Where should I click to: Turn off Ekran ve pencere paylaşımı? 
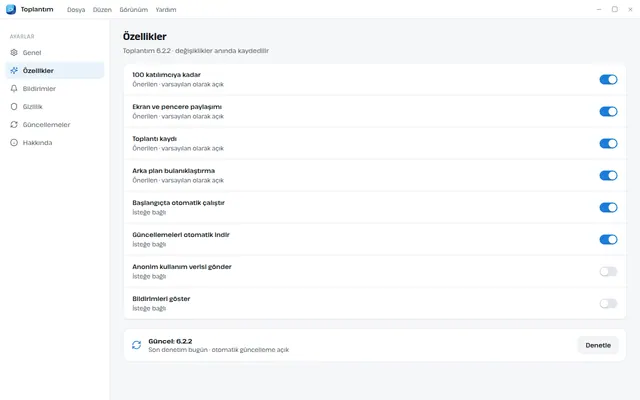click(608, 111)
